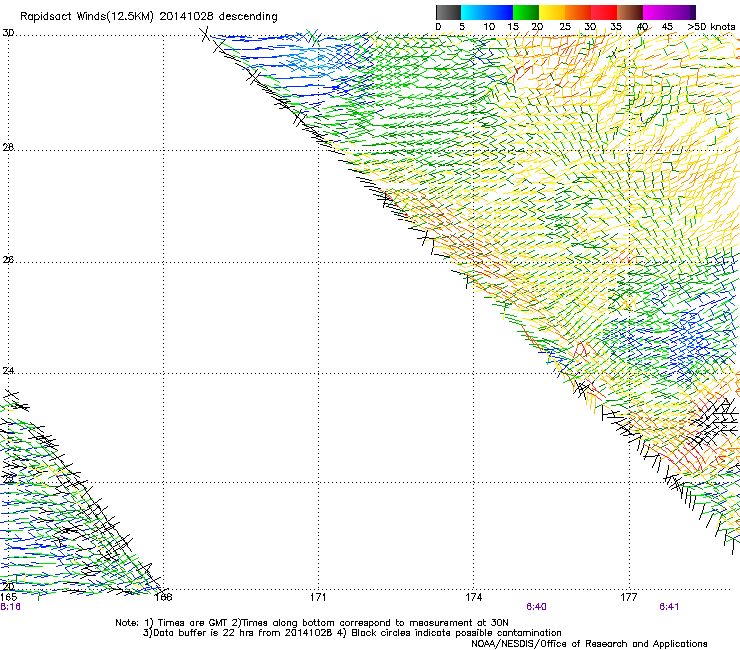
Task: Click the latitude label 30 on left axis
Action: pos(8,33)
